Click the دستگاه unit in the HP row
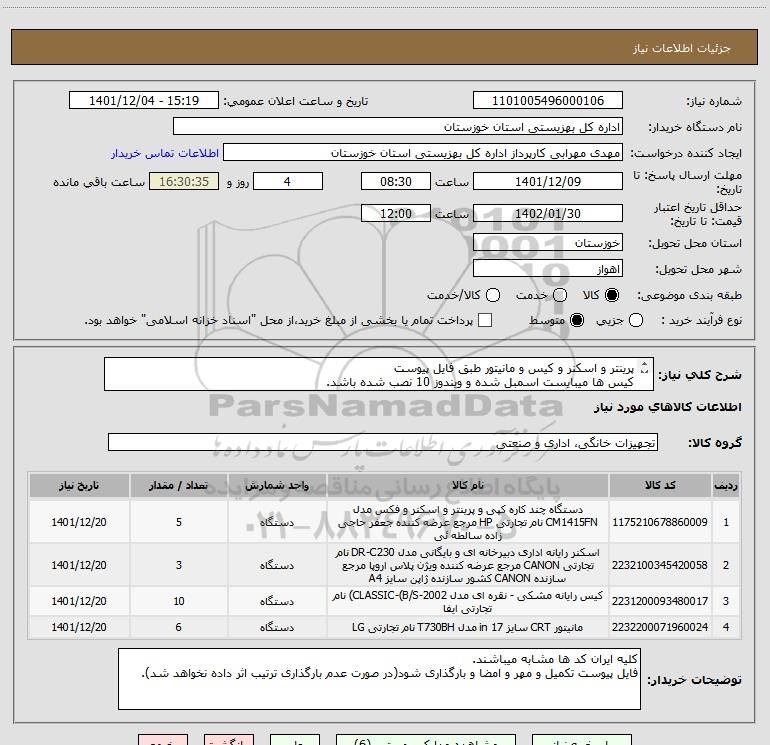The height and width of the screenshot is (745, 770). [x=277, y=523]
